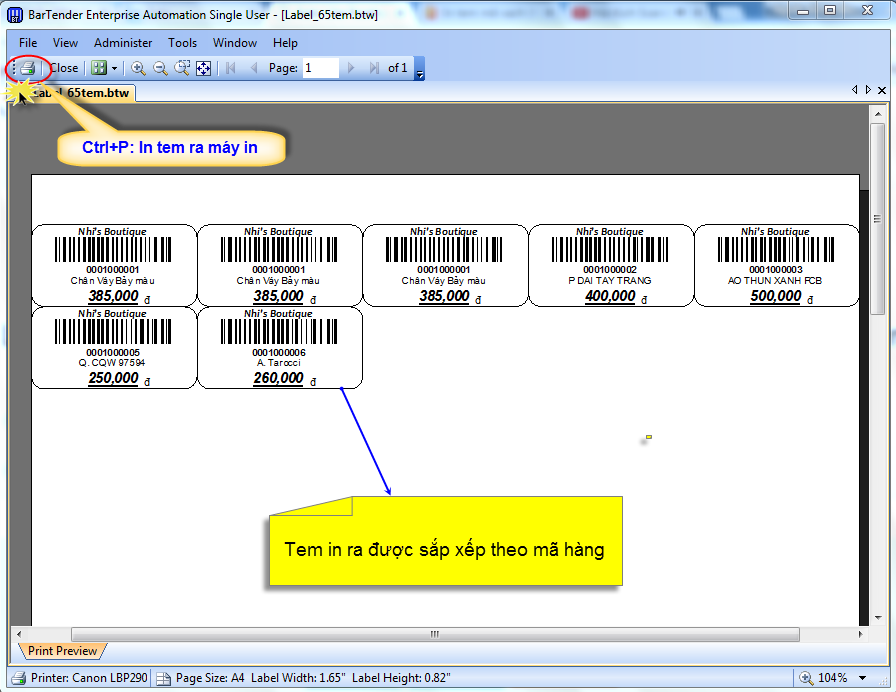Click the Zoom Out magnifier icon
The height and width of the screenshot is (692, 896).
160,68
